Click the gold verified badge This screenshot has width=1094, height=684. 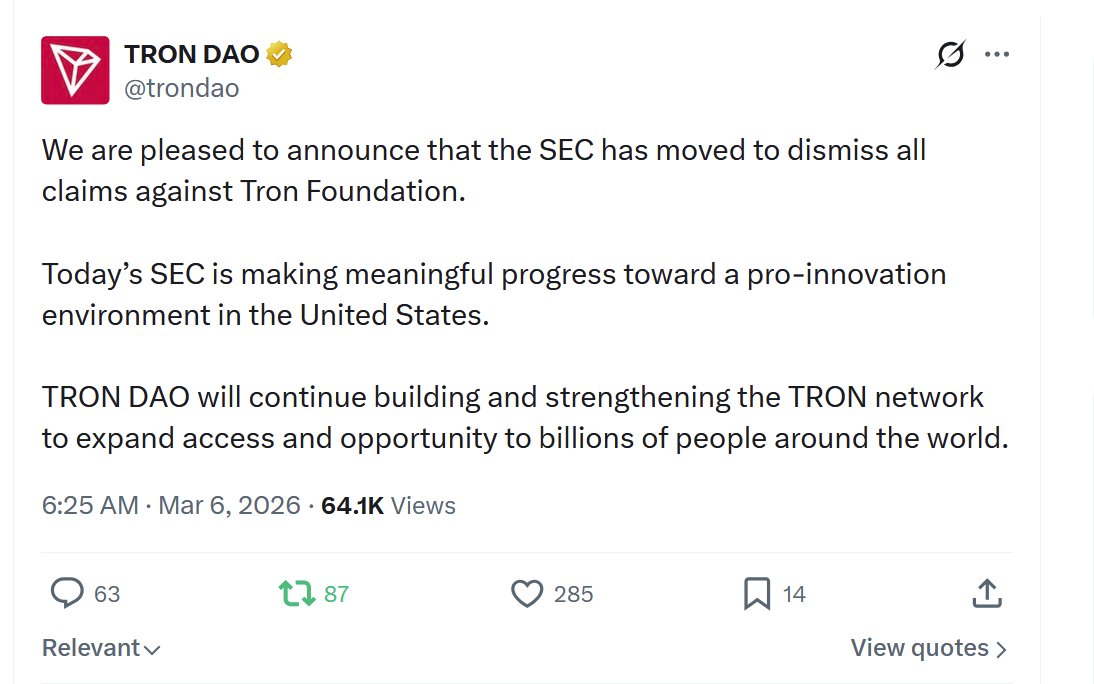pyautogui.click(x=279, y=55)
